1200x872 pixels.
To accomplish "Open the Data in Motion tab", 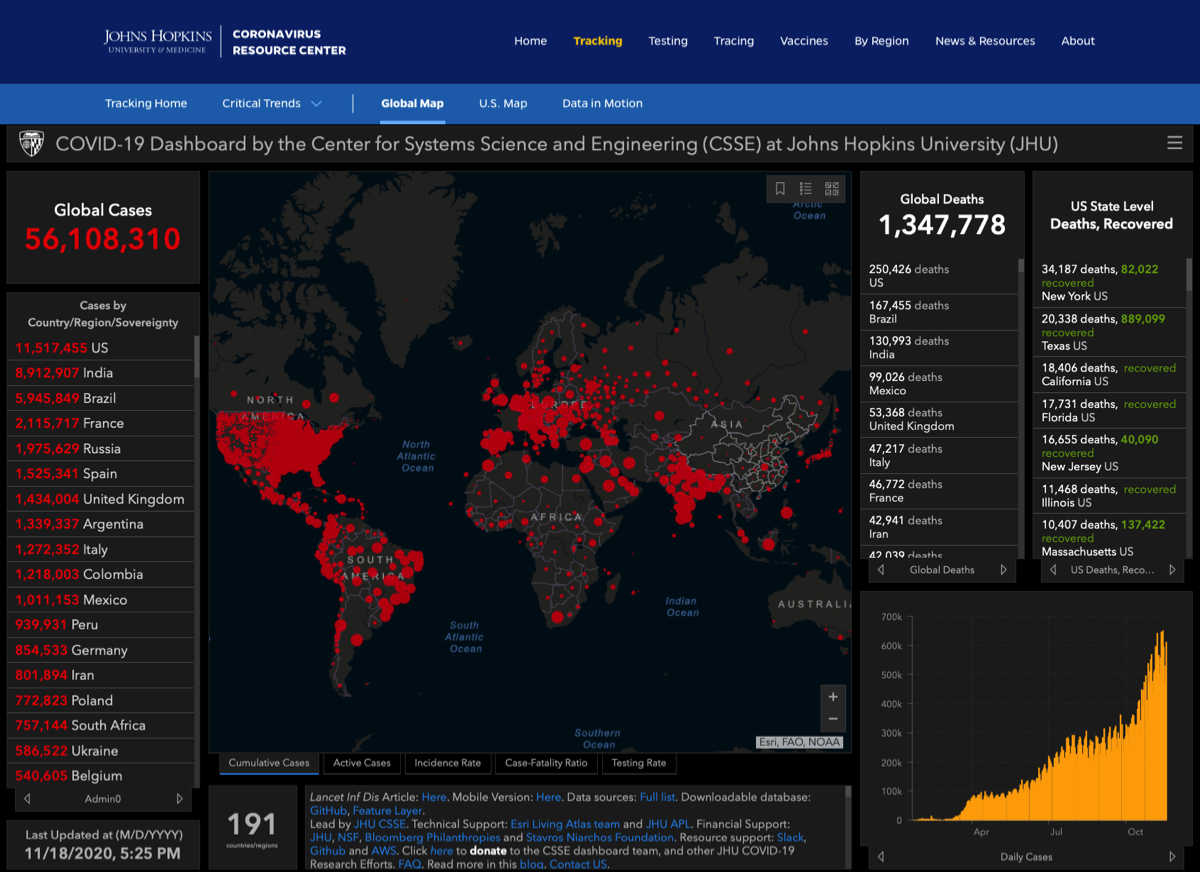I will [x=602, y=103].
